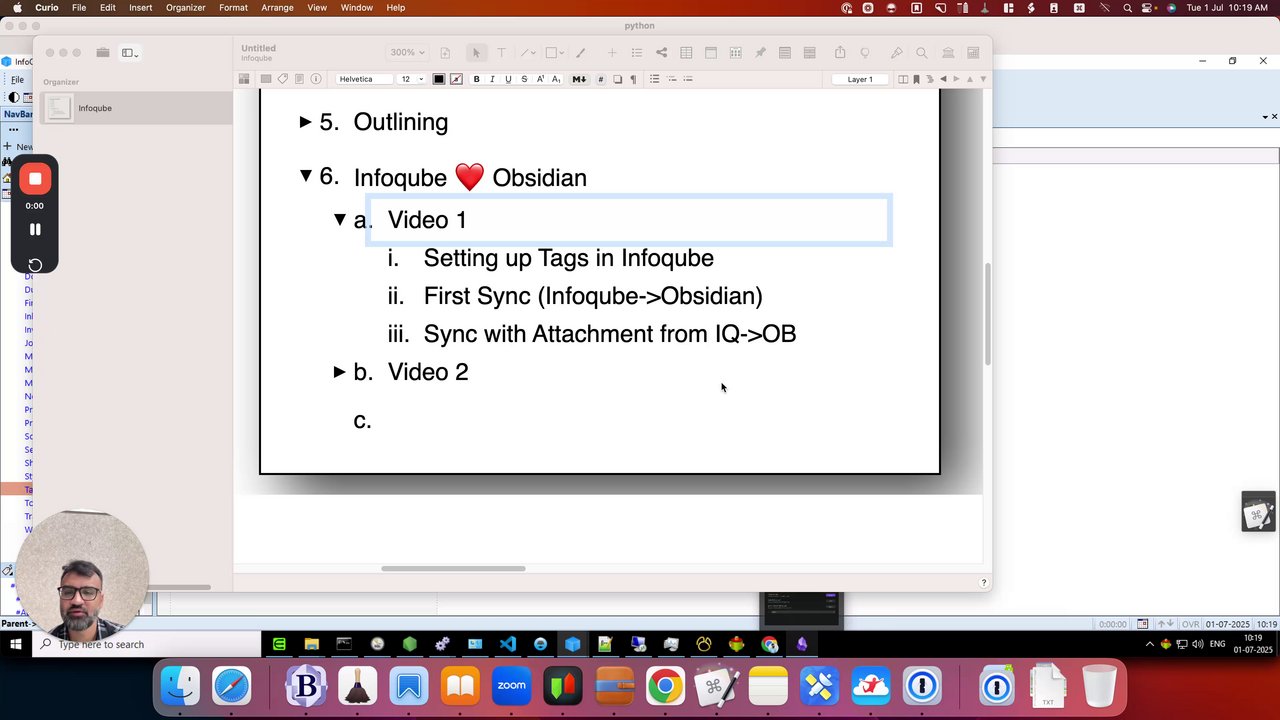Click the Windows search box
1280x720 pixels.
coord(145,644)
